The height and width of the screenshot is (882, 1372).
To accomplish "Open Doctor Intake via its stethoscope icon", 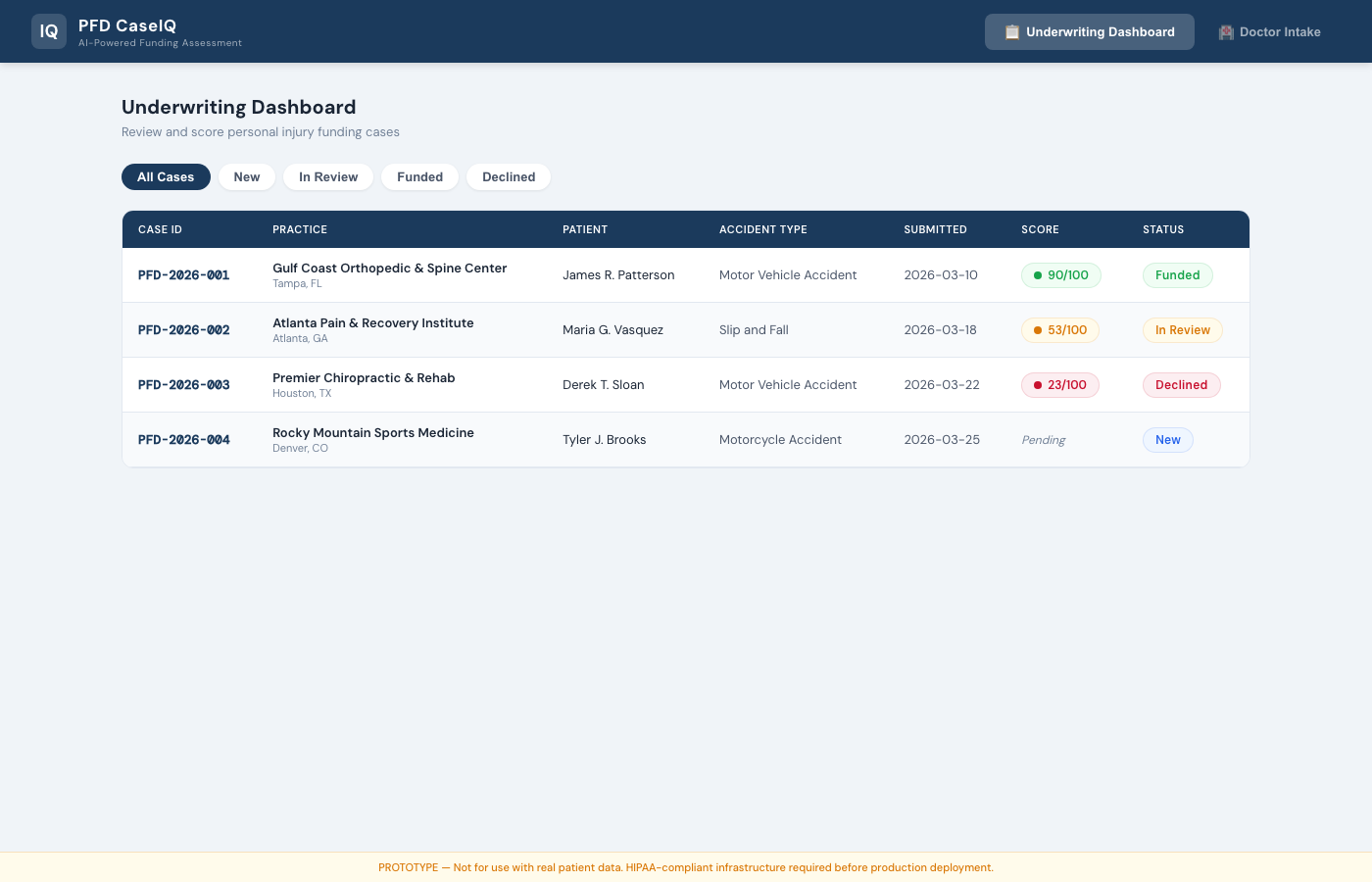I will 1225,31.
